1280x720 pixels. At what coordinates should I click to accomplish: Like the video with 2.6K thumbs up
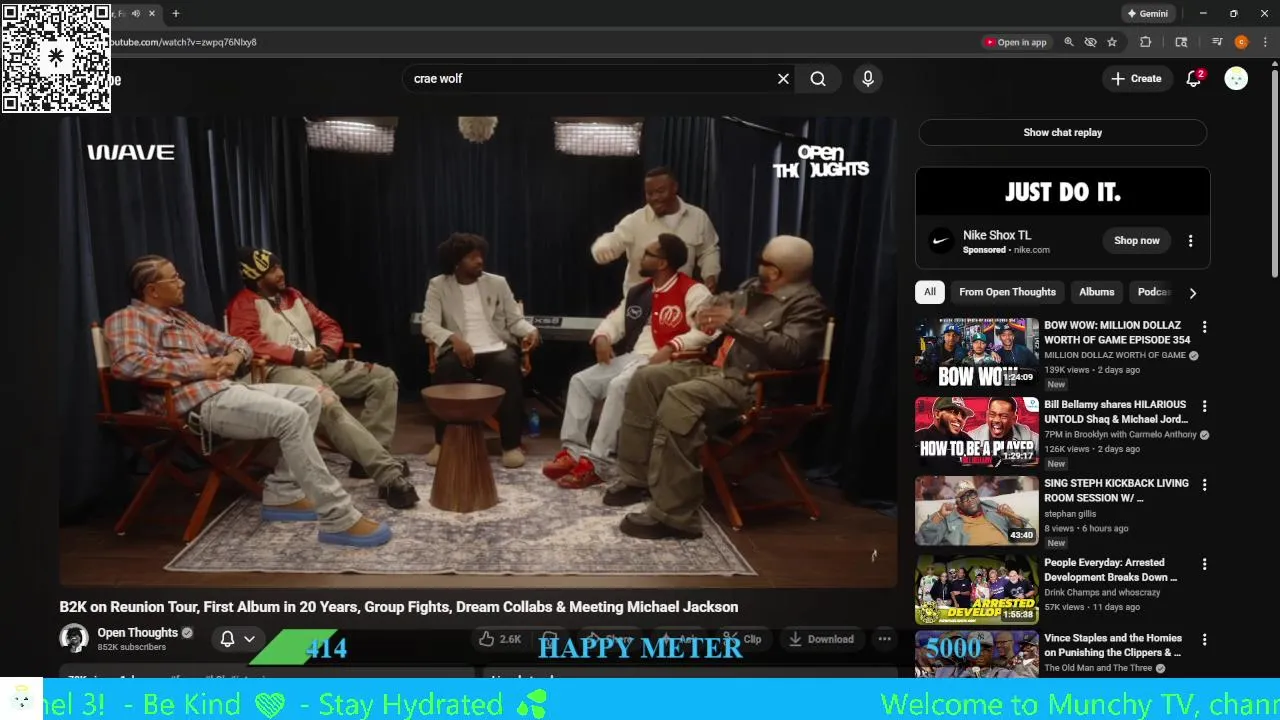click(x=500, y=639)
